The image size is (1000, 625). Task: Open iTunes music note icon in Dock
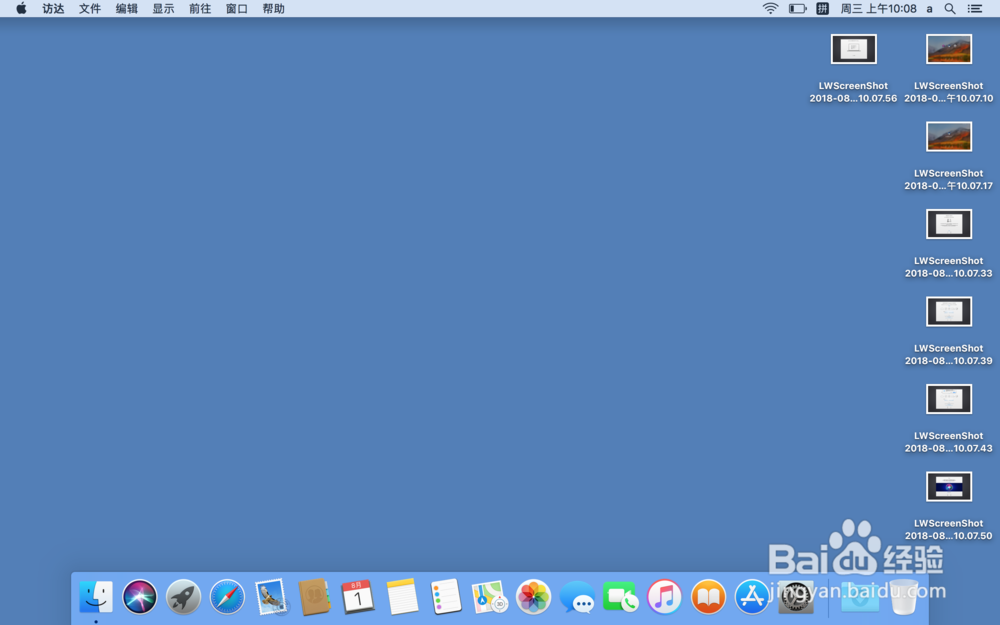665,598
